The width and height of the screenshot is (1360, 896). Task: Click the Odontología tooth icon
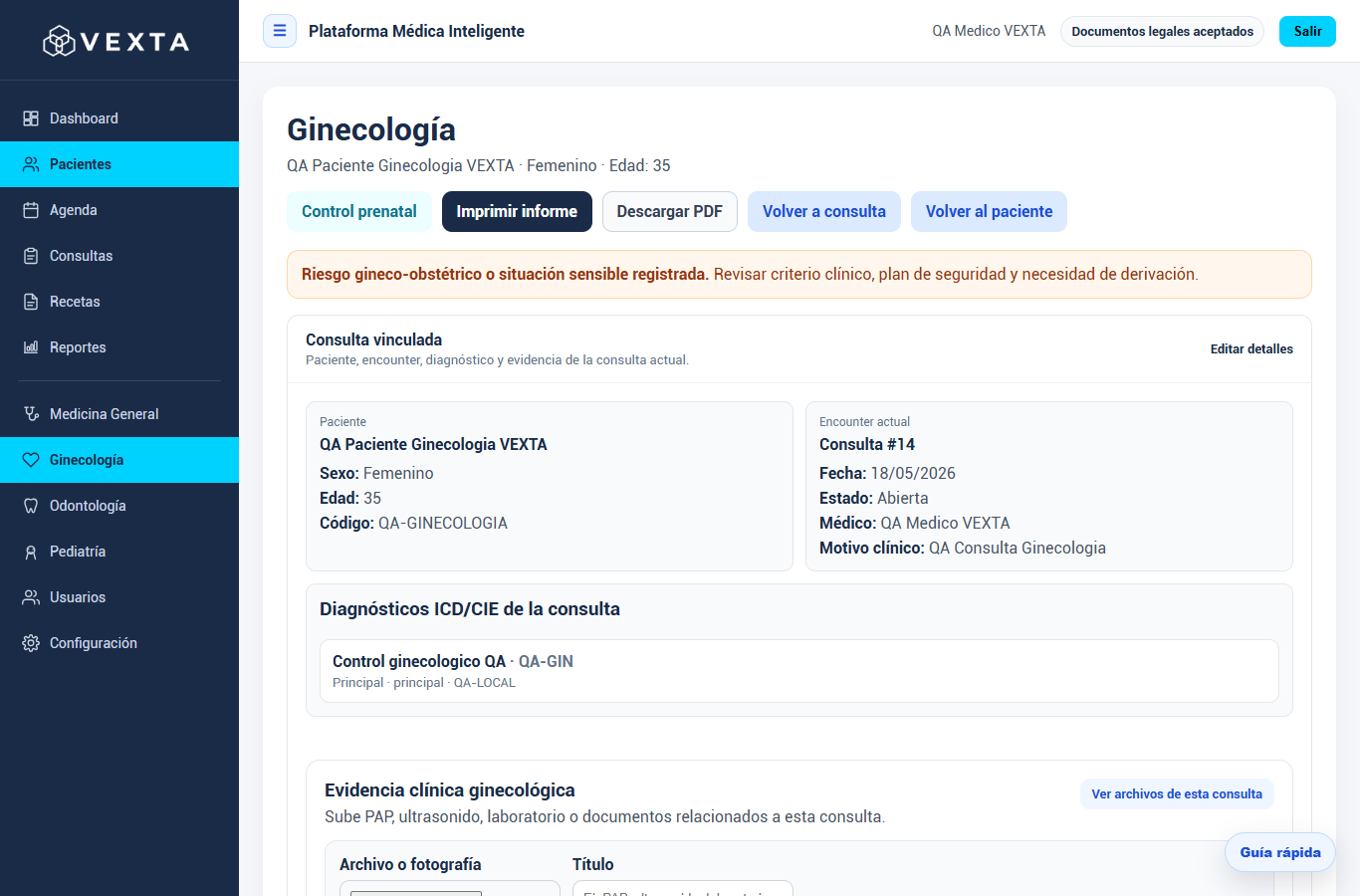pyautogui.click(x=31, y=506)
